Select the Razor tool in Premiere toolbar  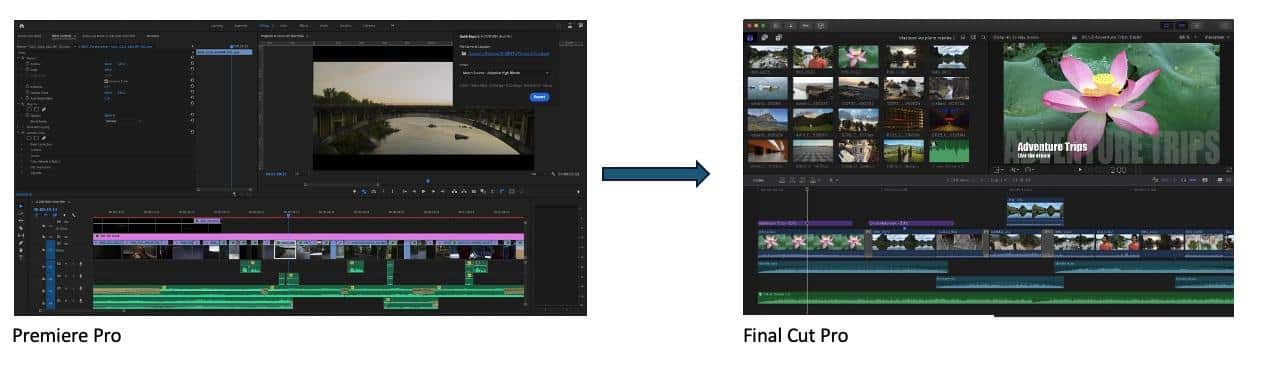21,228
